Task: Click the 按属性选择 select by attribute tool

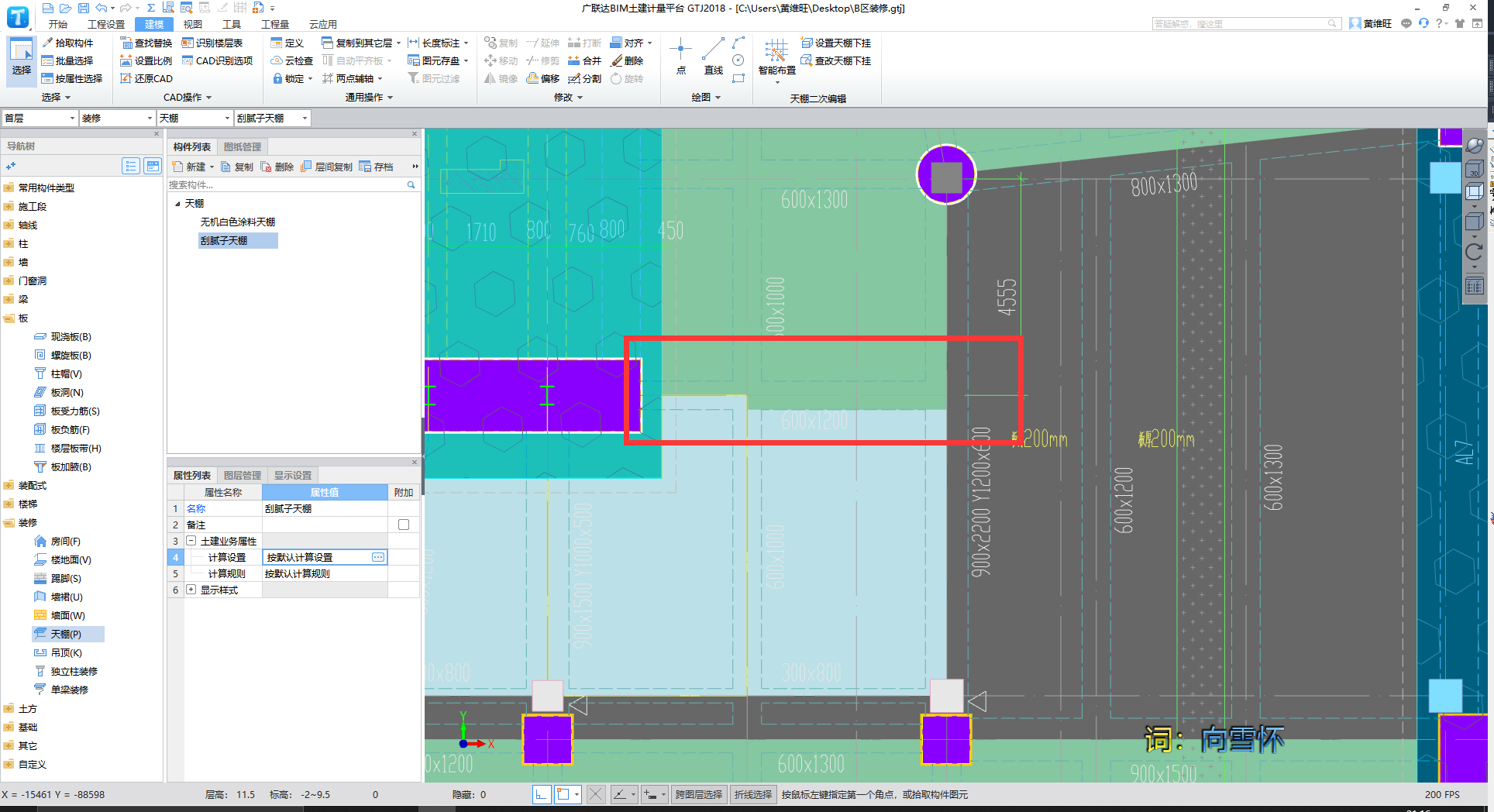Action: click(x=72, y=78)
